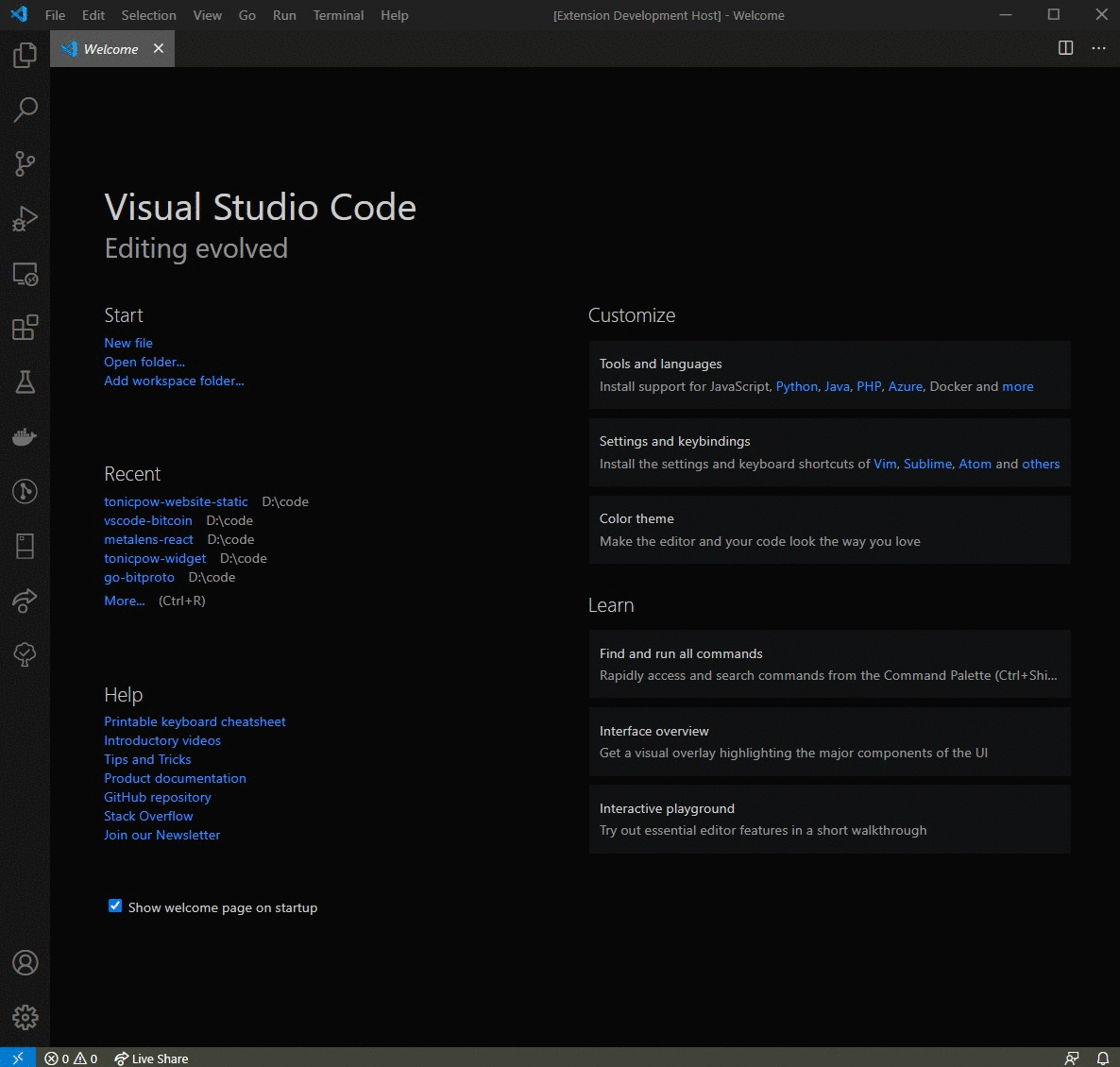This screenshot has height=1067, width=1120.
Task: Open GitHub repository link
Action: click(158, 797)
